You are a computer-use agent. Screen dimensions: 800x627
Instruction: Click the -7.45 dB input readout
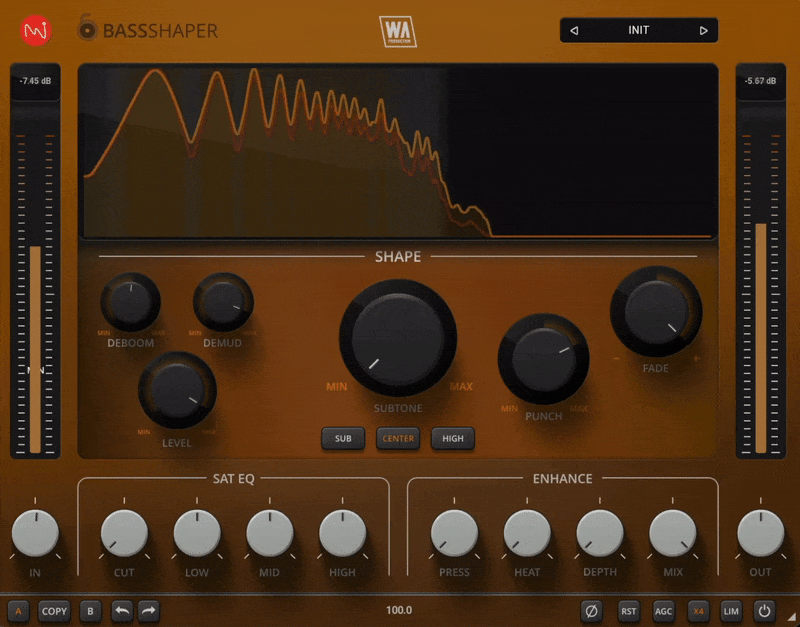pyautogui.click(x=35, y=81)
